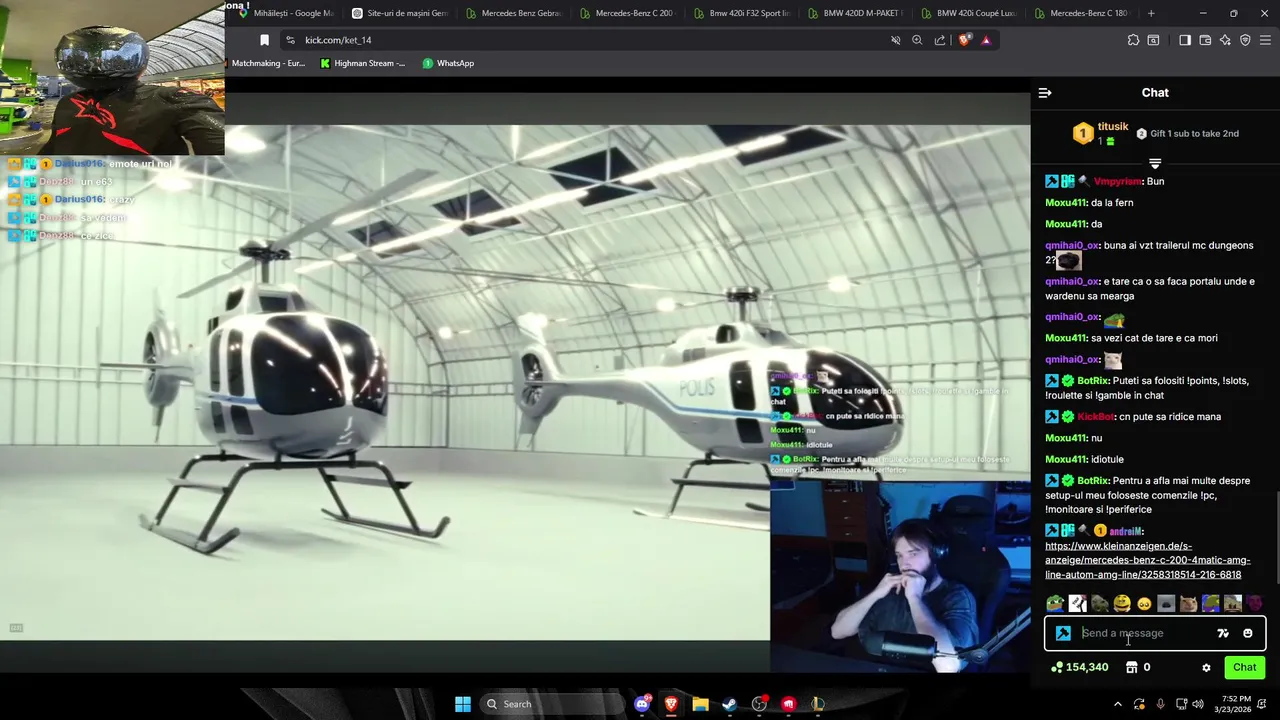Share this page using the share icon

point(940,40)
